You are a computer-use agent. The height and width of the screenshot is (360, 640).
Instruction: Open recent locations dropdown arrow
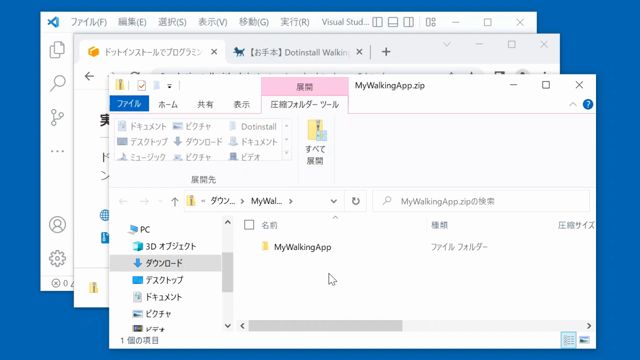[x=160, y=201]
